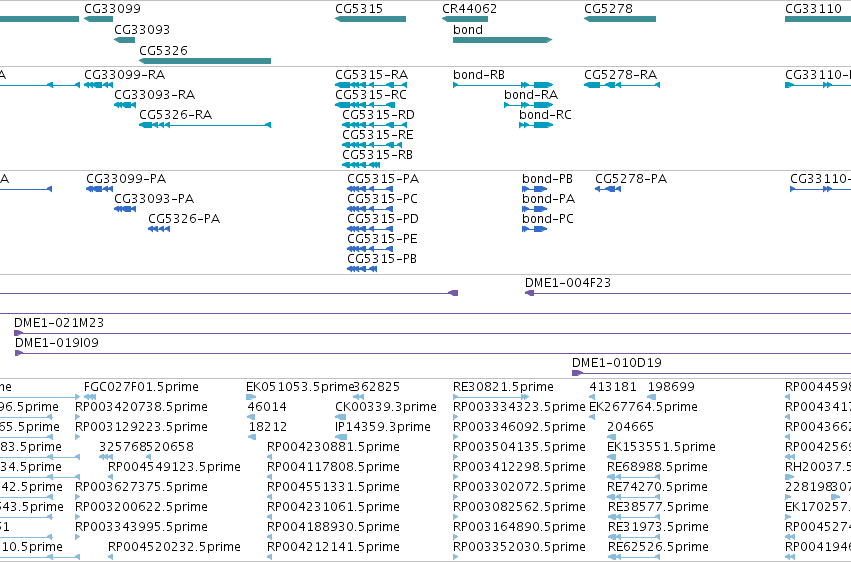Click the CG5315-PA protein label
The width and height of the screenshot is (851, 562).
[383, 178]
